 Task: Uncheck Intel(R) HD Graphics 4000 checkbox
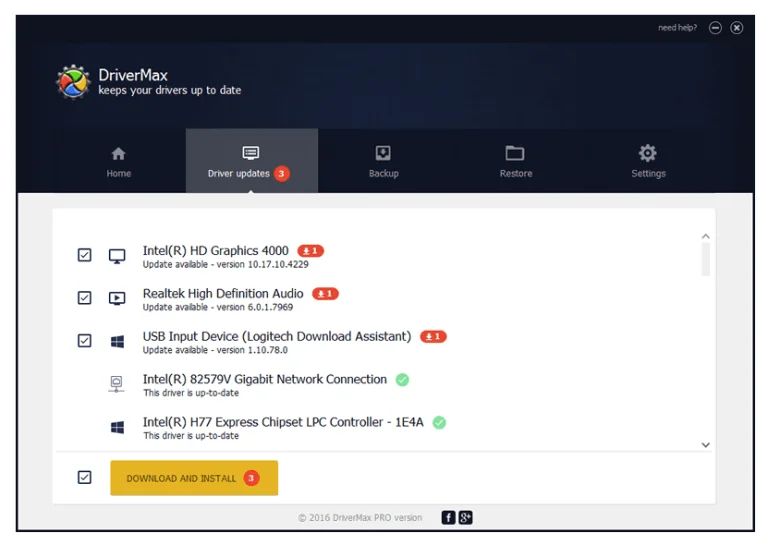click(84, 255)
